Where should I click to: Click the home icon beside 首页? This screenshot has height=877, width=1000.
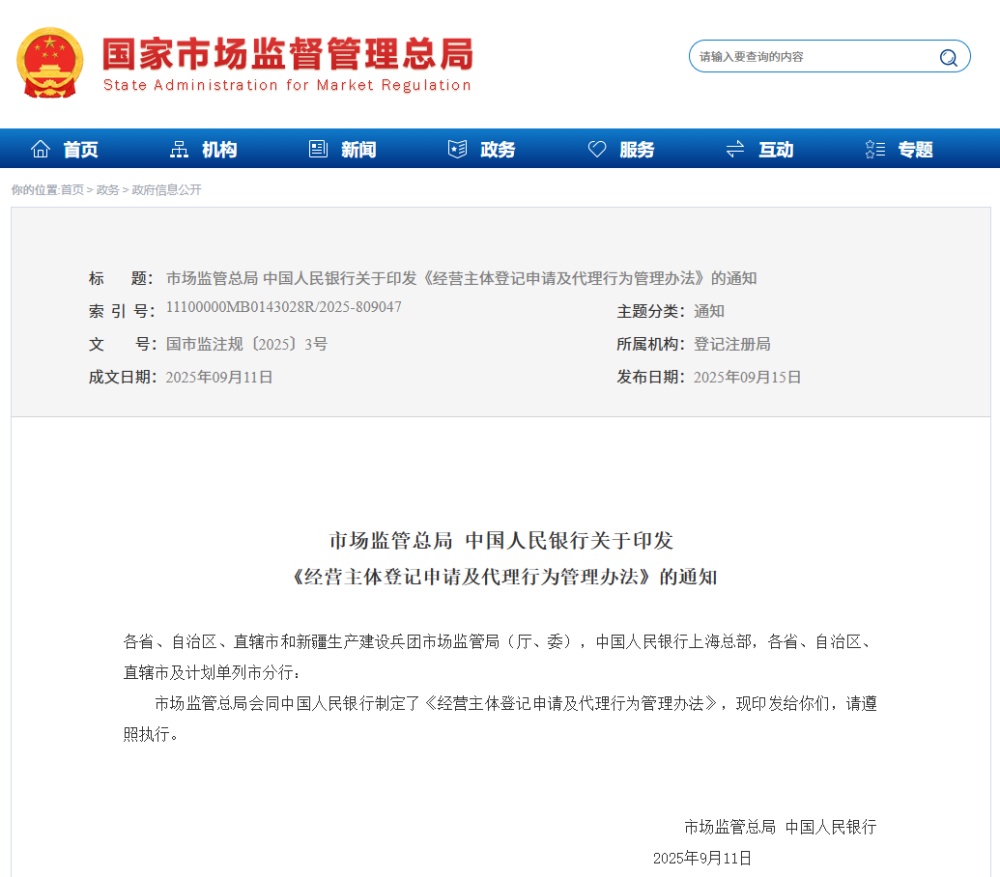point(40,149)
